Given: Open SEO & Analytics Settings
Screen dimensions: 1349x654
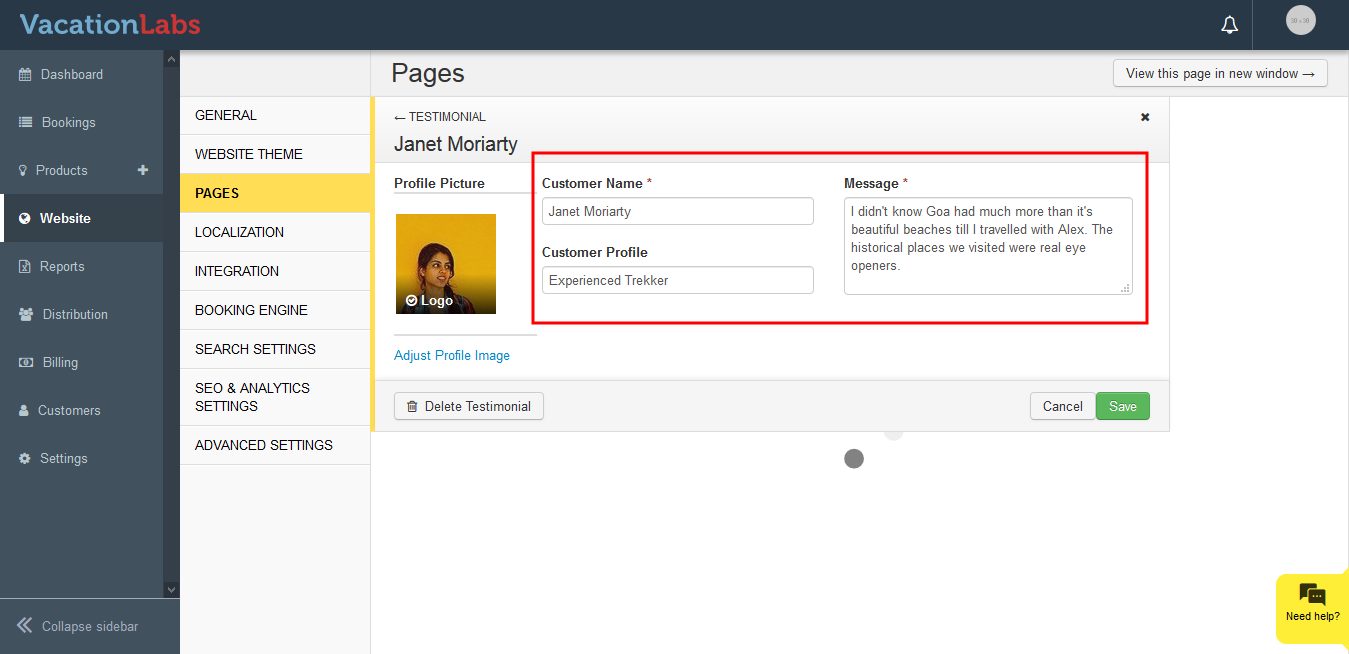Looking at the screenshot, I should [252, 397].
